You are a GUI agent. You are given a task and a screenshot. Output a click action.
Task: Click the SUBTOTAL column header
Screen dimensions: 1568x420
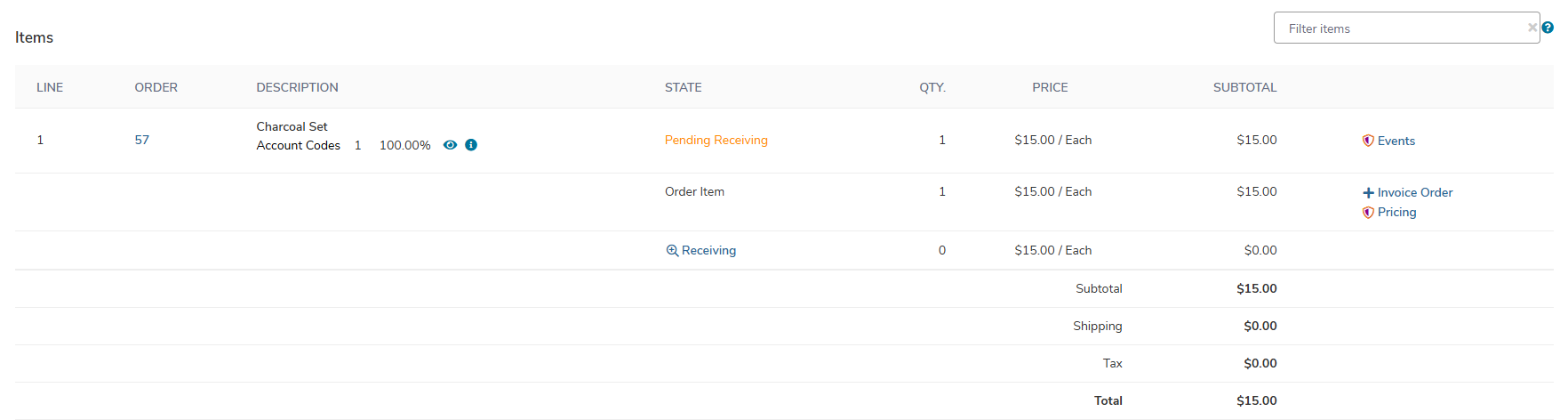1244,87
